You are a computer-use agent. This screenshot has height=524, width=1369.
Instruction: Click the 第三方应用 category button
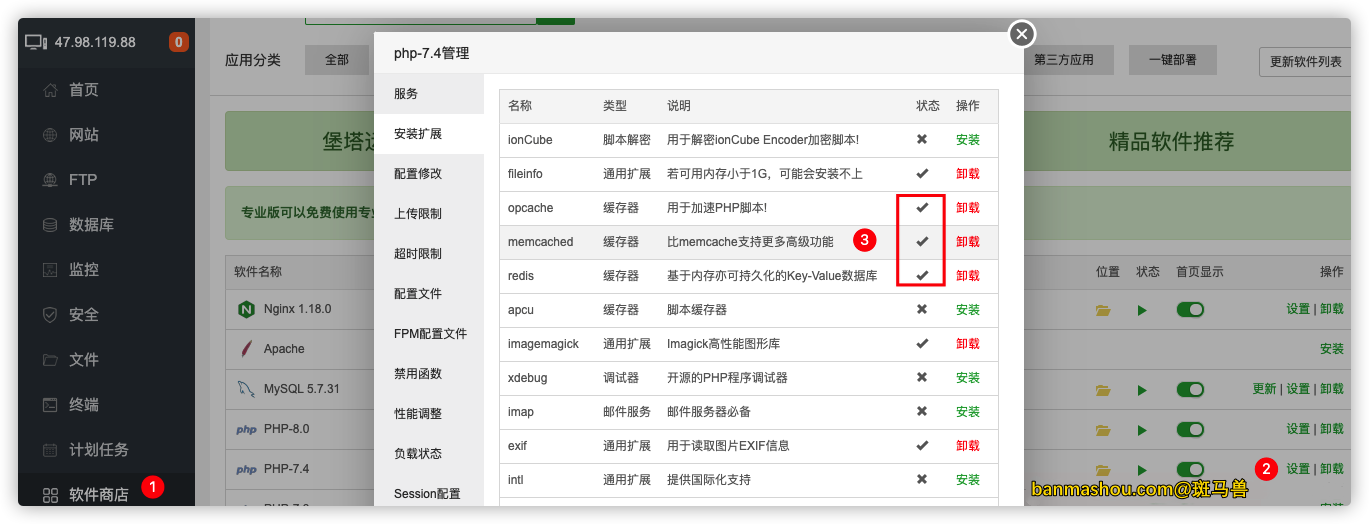[x=1064, y=60]
